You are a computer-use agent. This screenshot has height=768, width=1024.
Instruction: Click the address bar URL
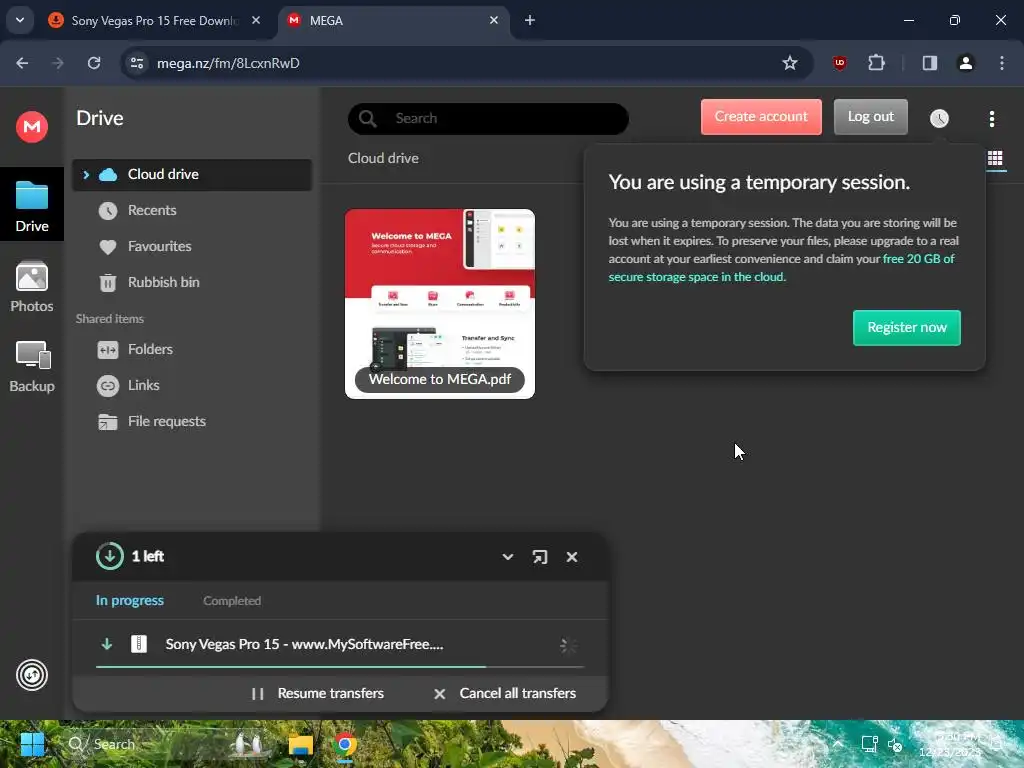click(228, 63)
